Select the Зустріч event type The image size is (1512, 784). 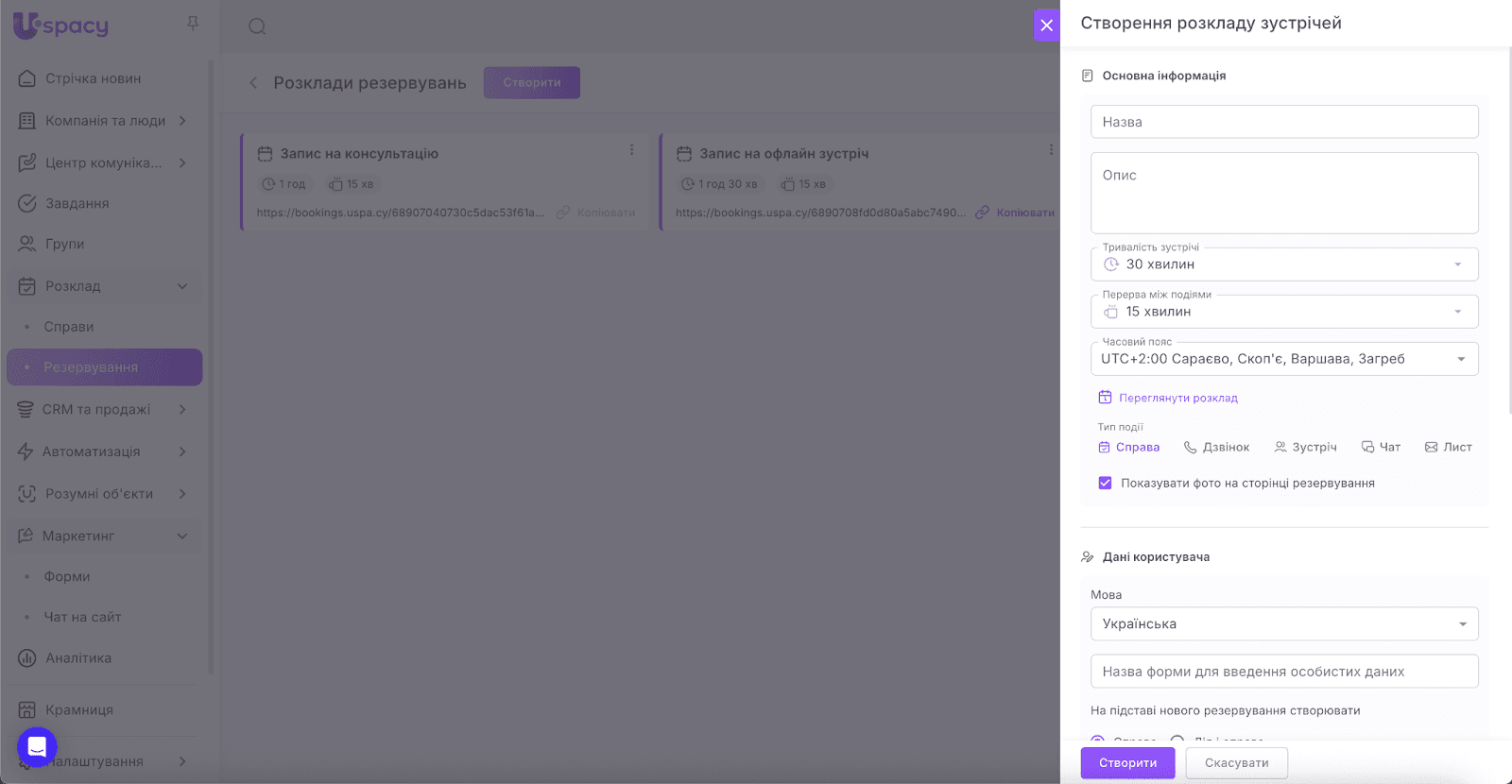pyautogui.click(x=1305, y=448)
